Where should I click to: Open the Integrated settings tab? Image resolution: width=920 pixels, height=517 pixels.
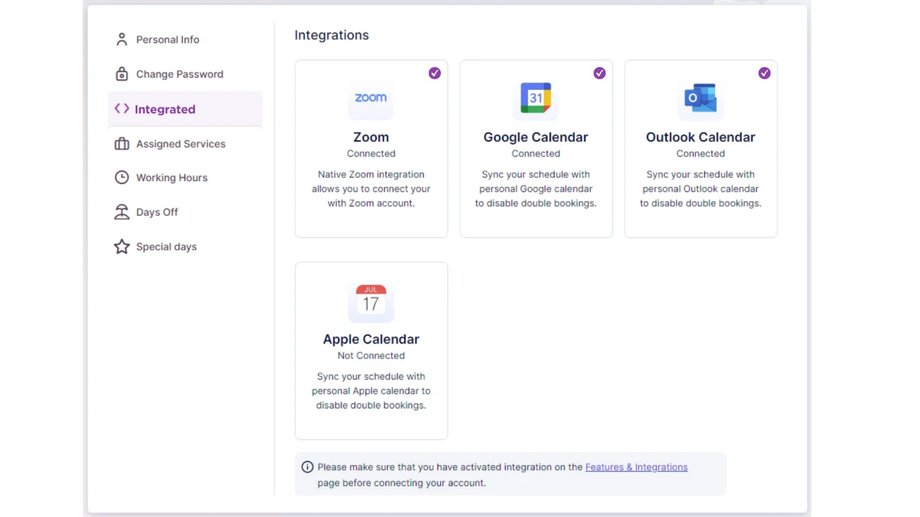pyautogui.click(x=165, y=110)
